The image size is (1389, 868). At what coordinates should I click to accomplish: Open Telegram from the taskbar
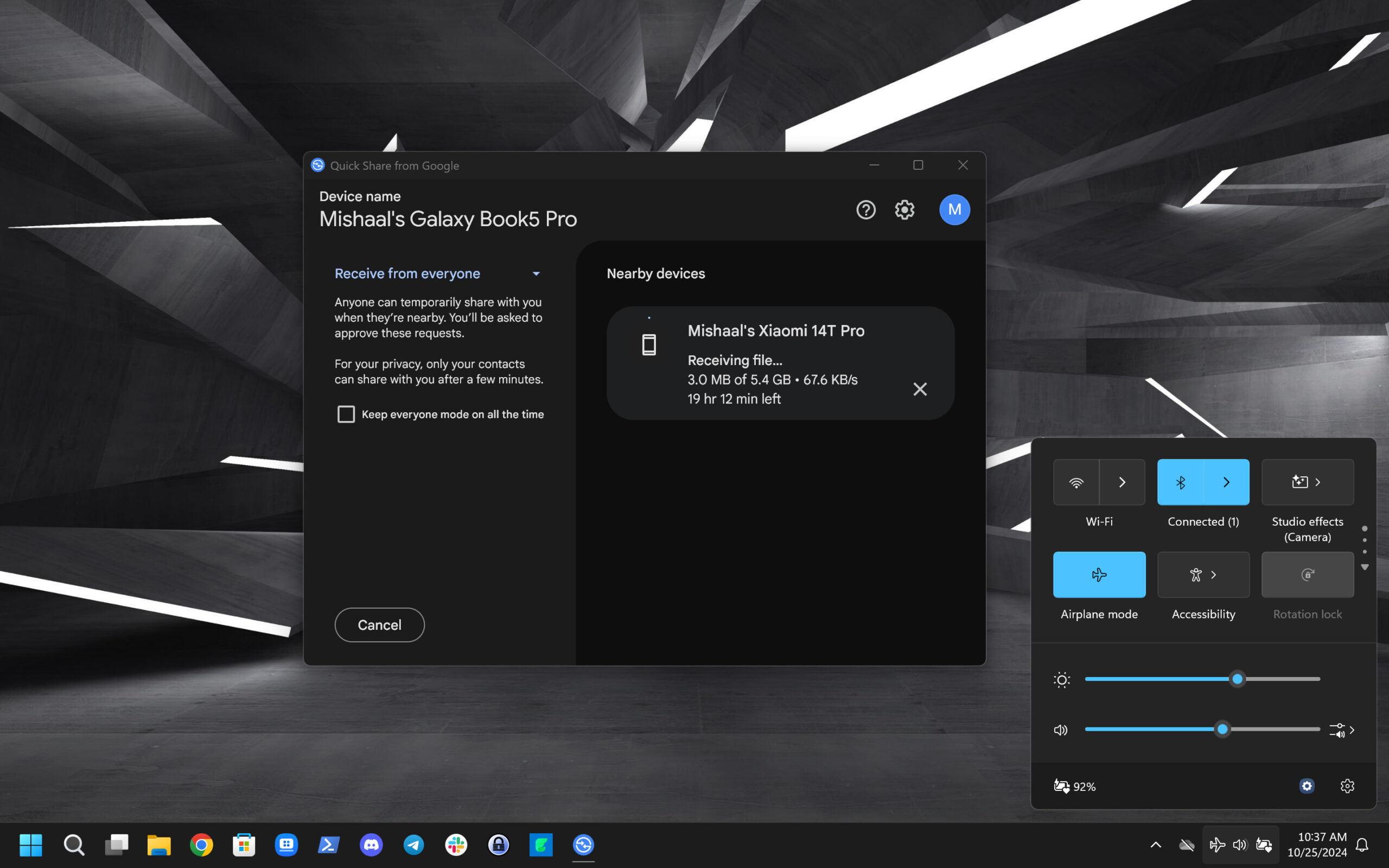413,845
